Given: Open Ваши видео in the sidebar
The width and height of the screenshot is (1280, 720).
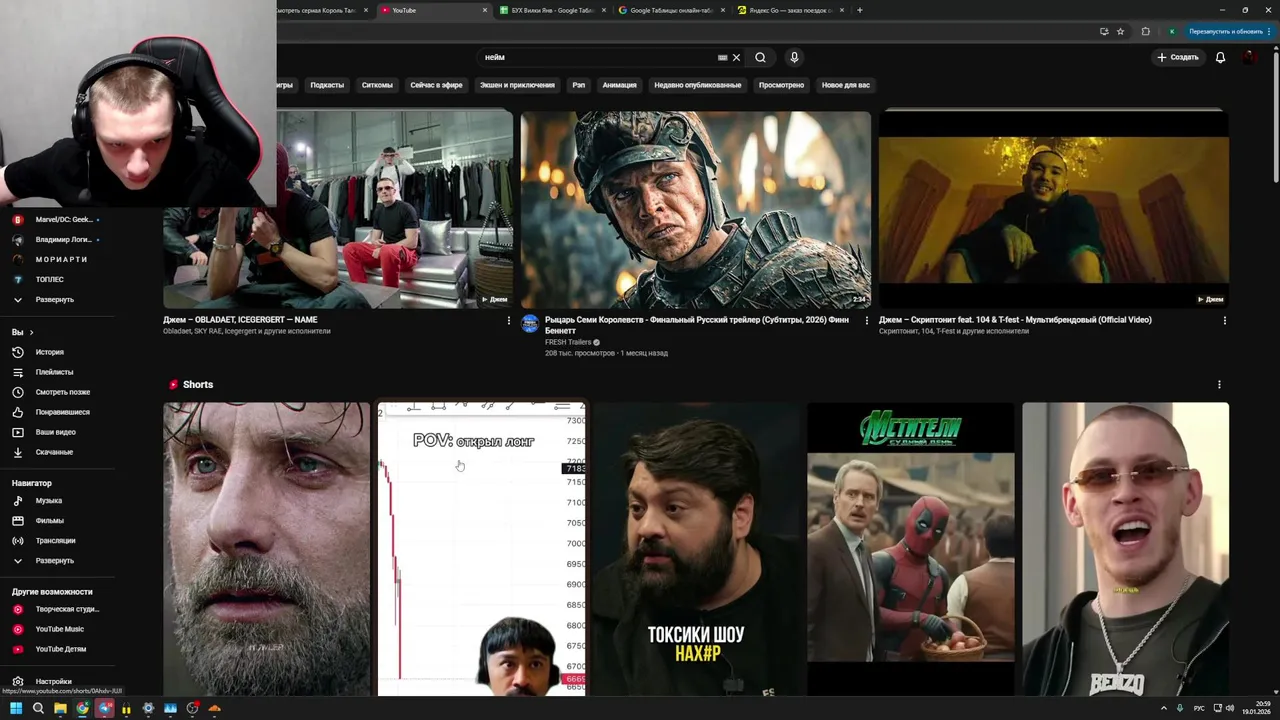Looking at the screenshot, I should pyautogui.click(x=57, y=432).
